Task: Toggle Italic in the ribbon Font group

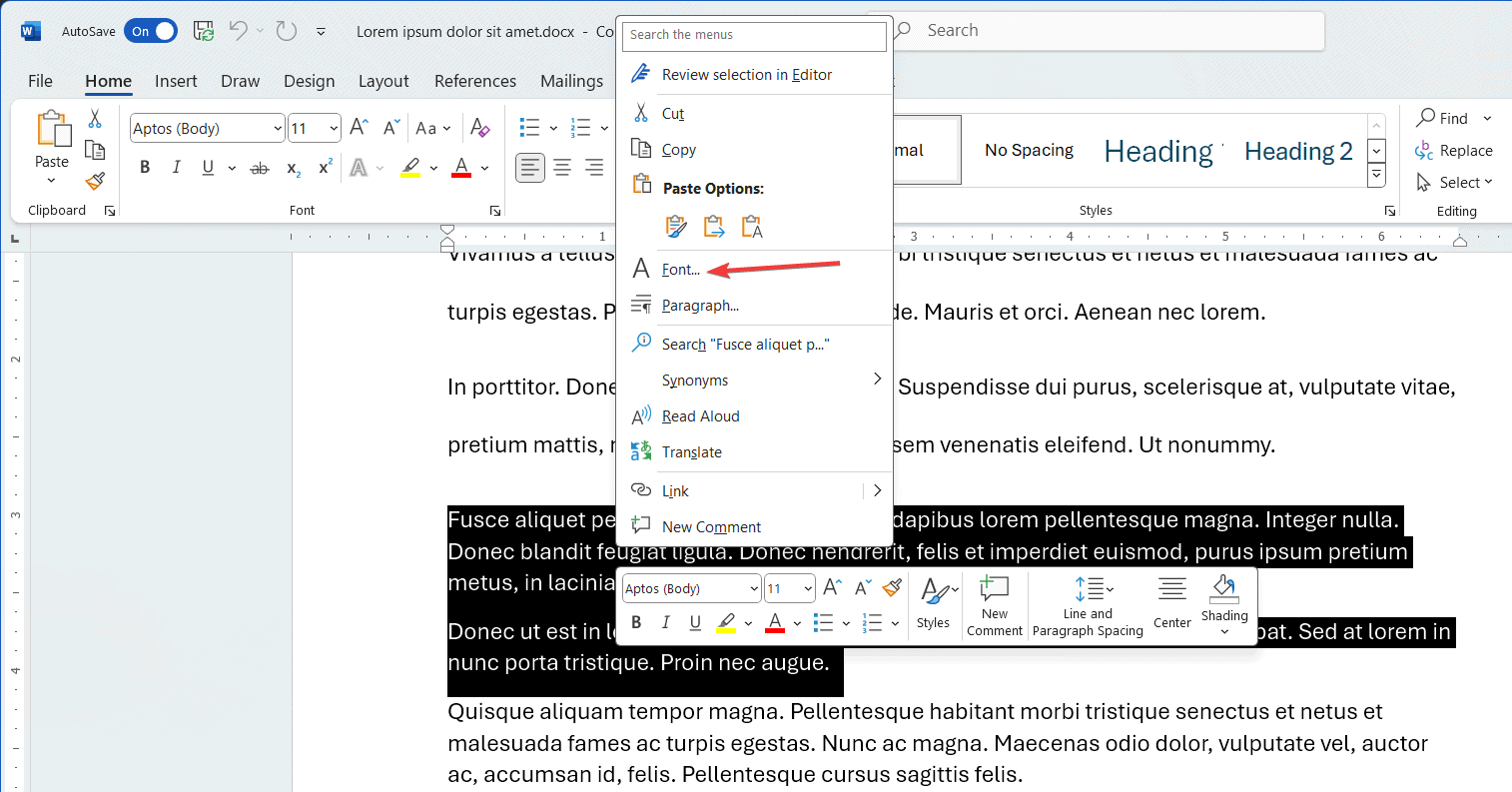Action: [x=177, y=168]
